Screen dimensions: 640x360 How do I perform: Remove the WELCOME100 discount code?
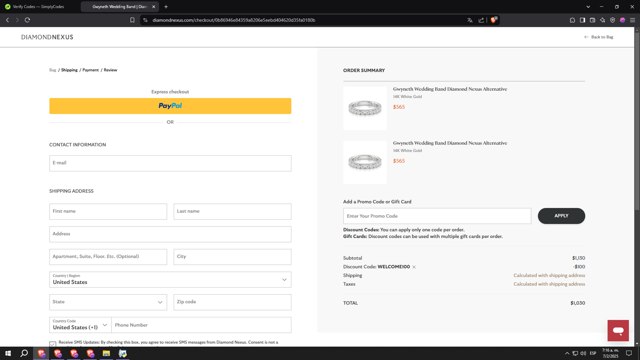414,267
